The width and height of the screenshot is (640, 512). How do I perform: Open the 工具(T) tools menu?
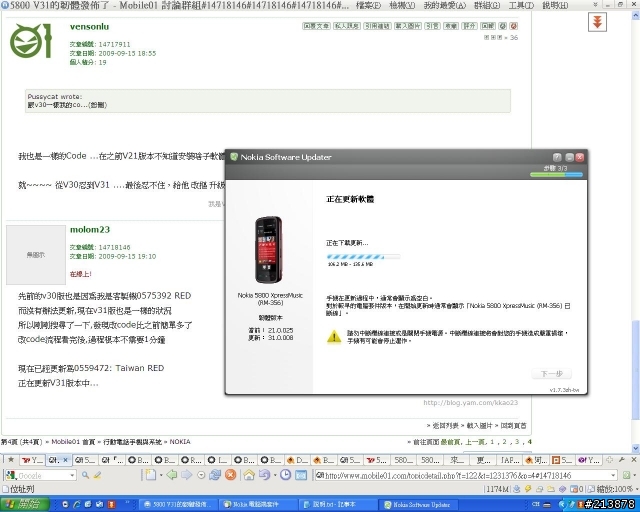pyautogui.click(x=521, y=6)
